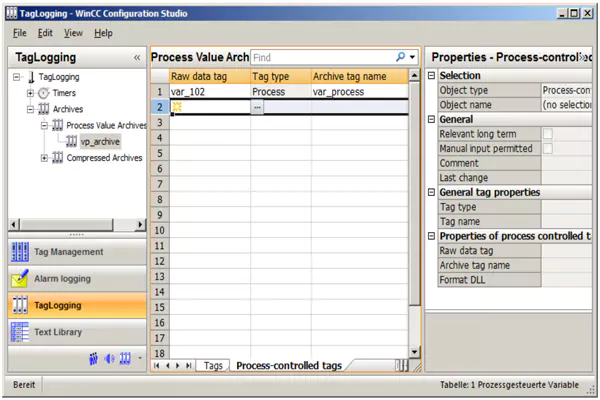Open the Alarm logging envelope icon
Screen dimensions: 600x400
[20, 279]
